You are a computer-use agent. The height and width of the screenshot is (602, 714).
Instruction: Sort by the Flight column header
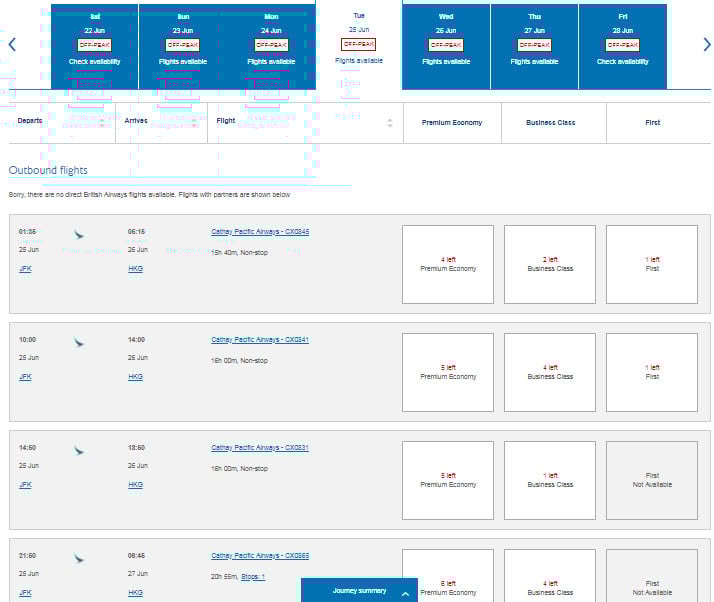226,121
